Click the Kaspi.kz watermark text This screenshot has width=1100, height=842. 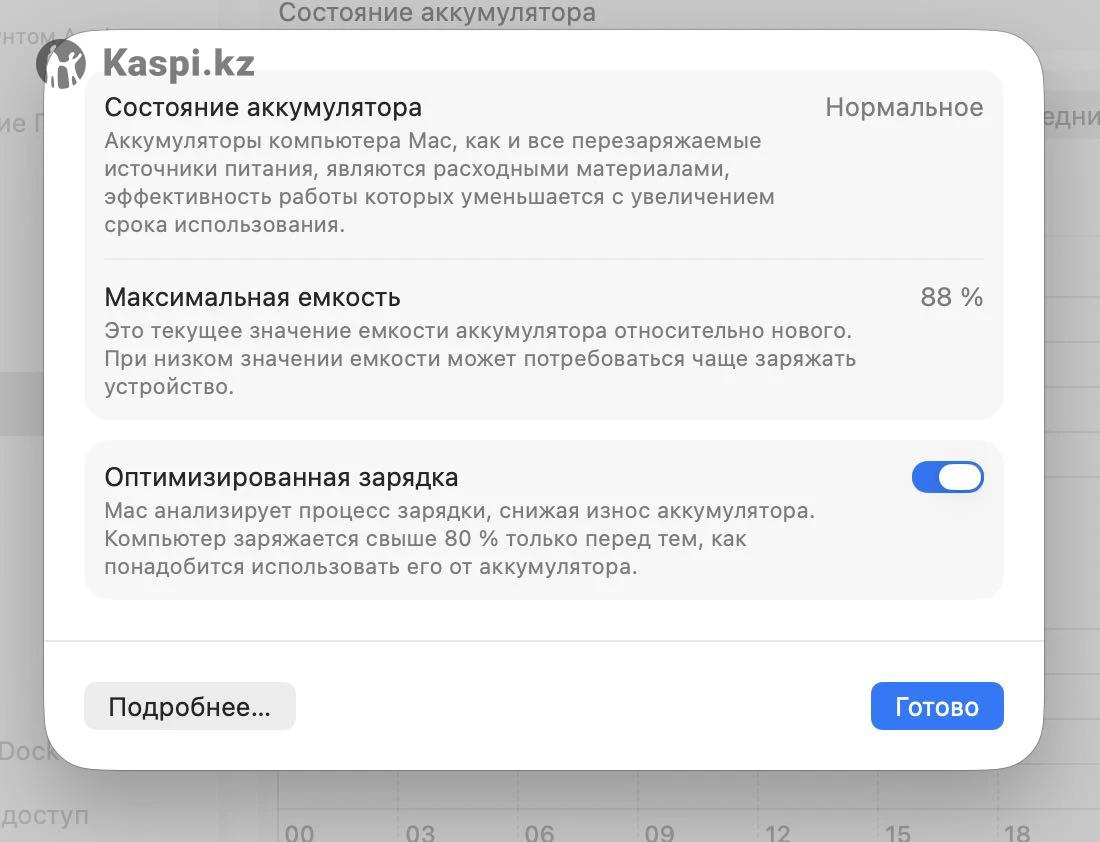point(178,64)
